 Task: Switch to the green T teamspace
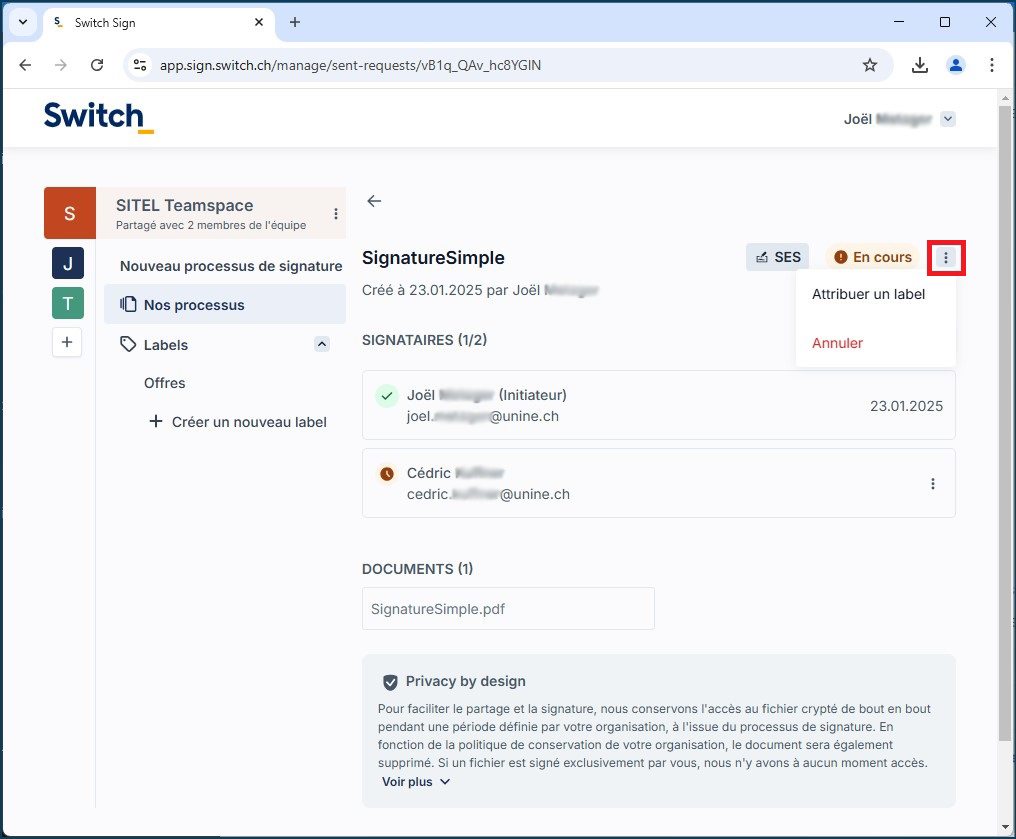pos(68,303)
